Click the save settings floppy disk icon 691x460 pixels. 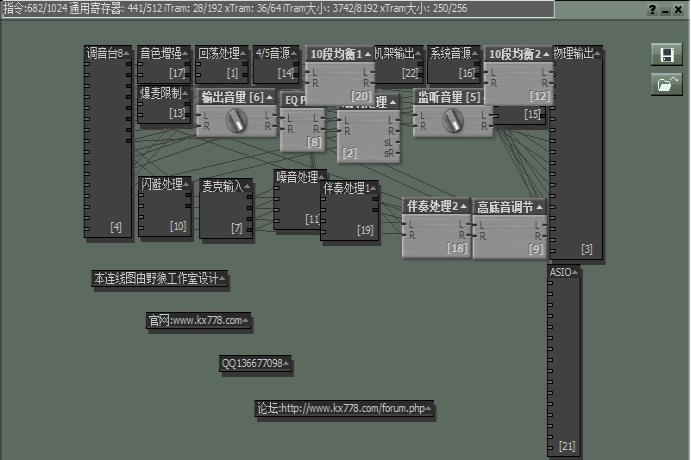[665, 55]
